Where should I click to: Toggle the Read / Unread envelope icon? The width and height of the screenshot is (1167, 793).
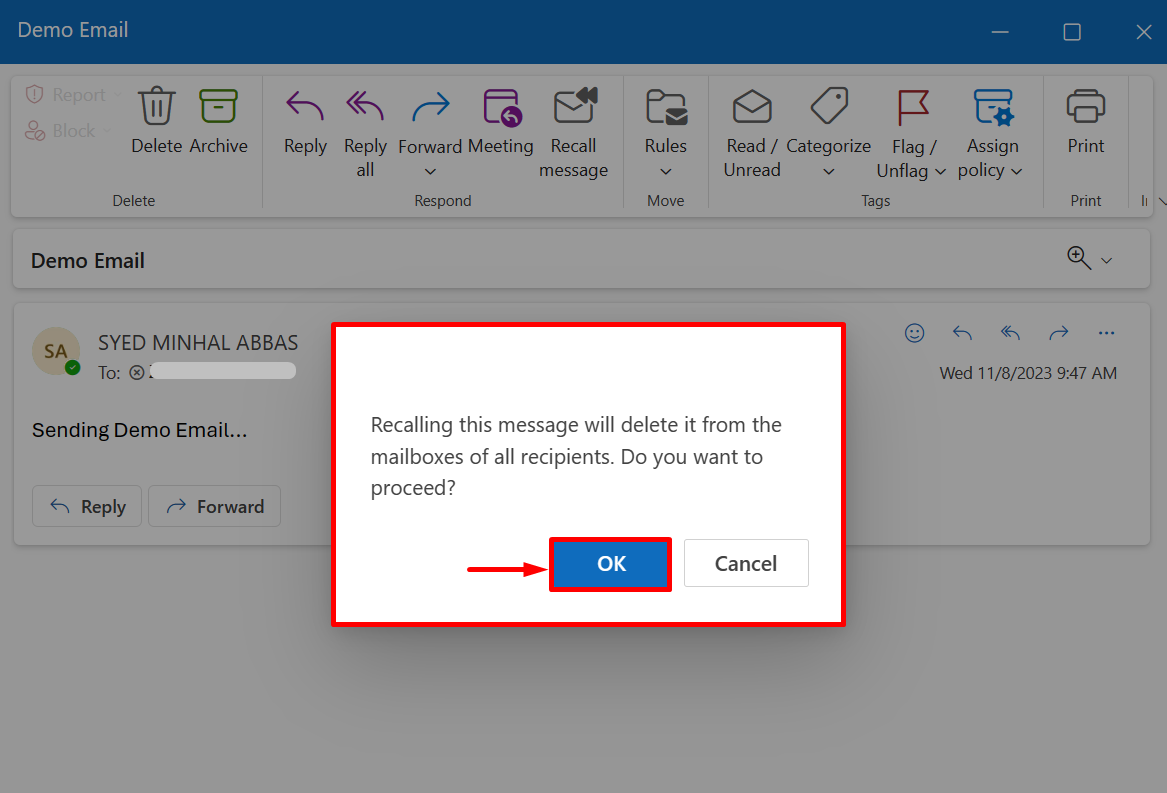(752, 106)
